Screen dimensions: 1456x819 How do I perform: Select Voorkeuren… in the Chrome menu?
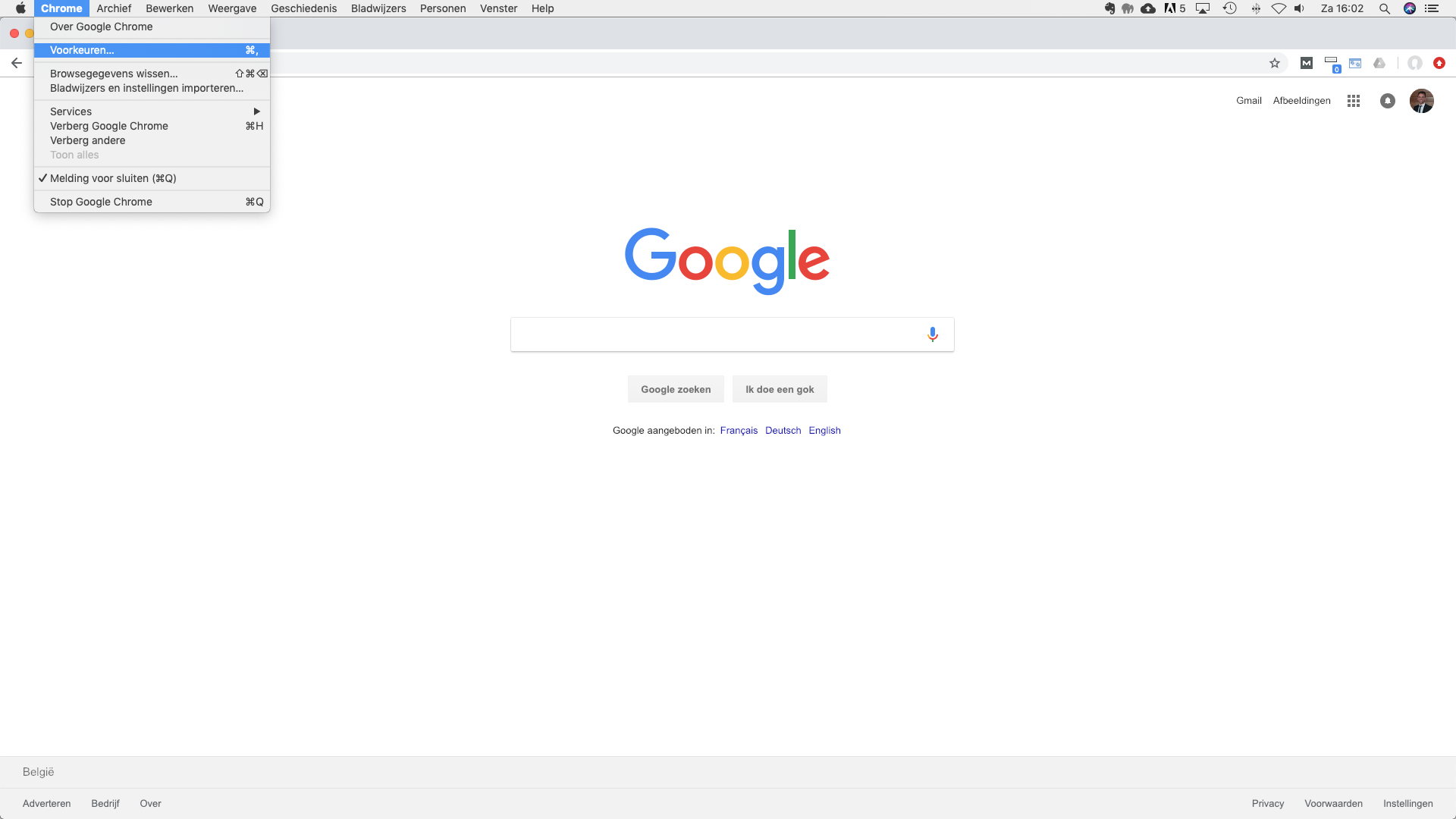(x=152, y=50)
